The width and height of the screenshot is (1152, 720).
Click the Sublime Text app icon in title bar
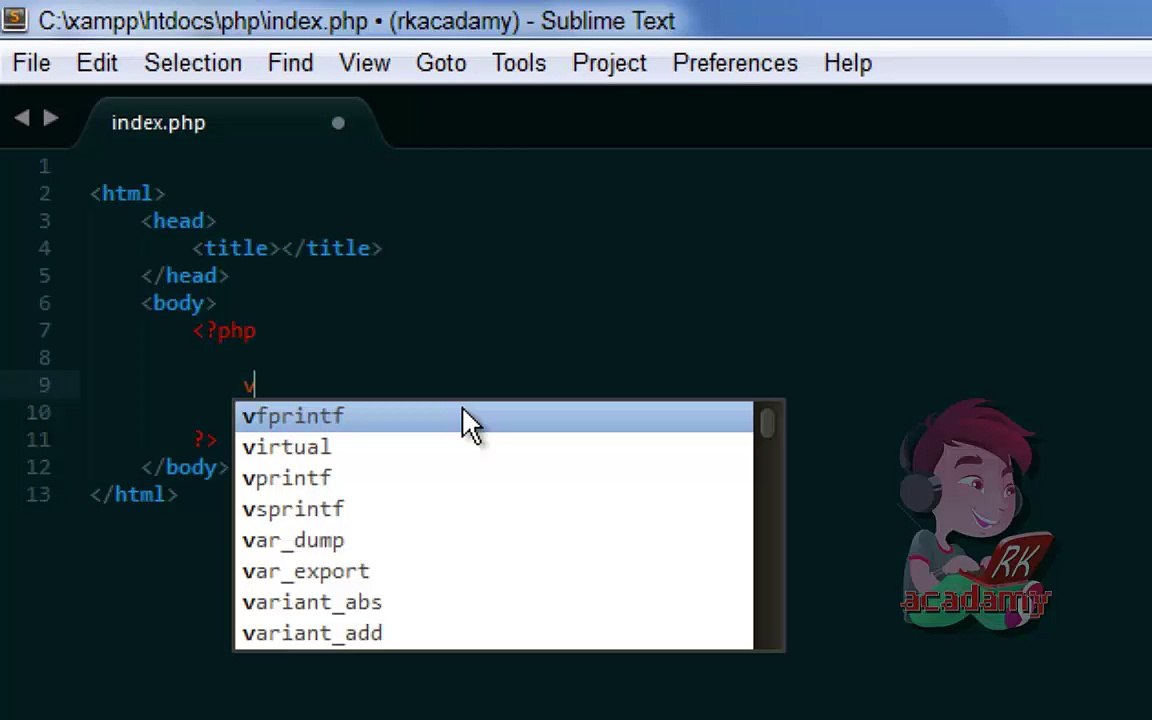click(15, 19)
